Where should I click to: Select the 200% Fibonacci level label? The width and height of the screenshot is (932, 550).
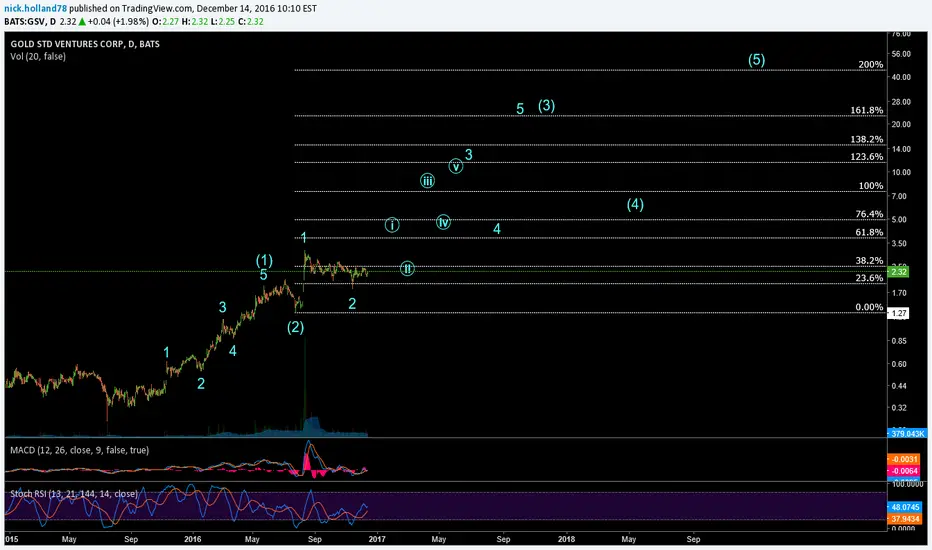[870, 65]
